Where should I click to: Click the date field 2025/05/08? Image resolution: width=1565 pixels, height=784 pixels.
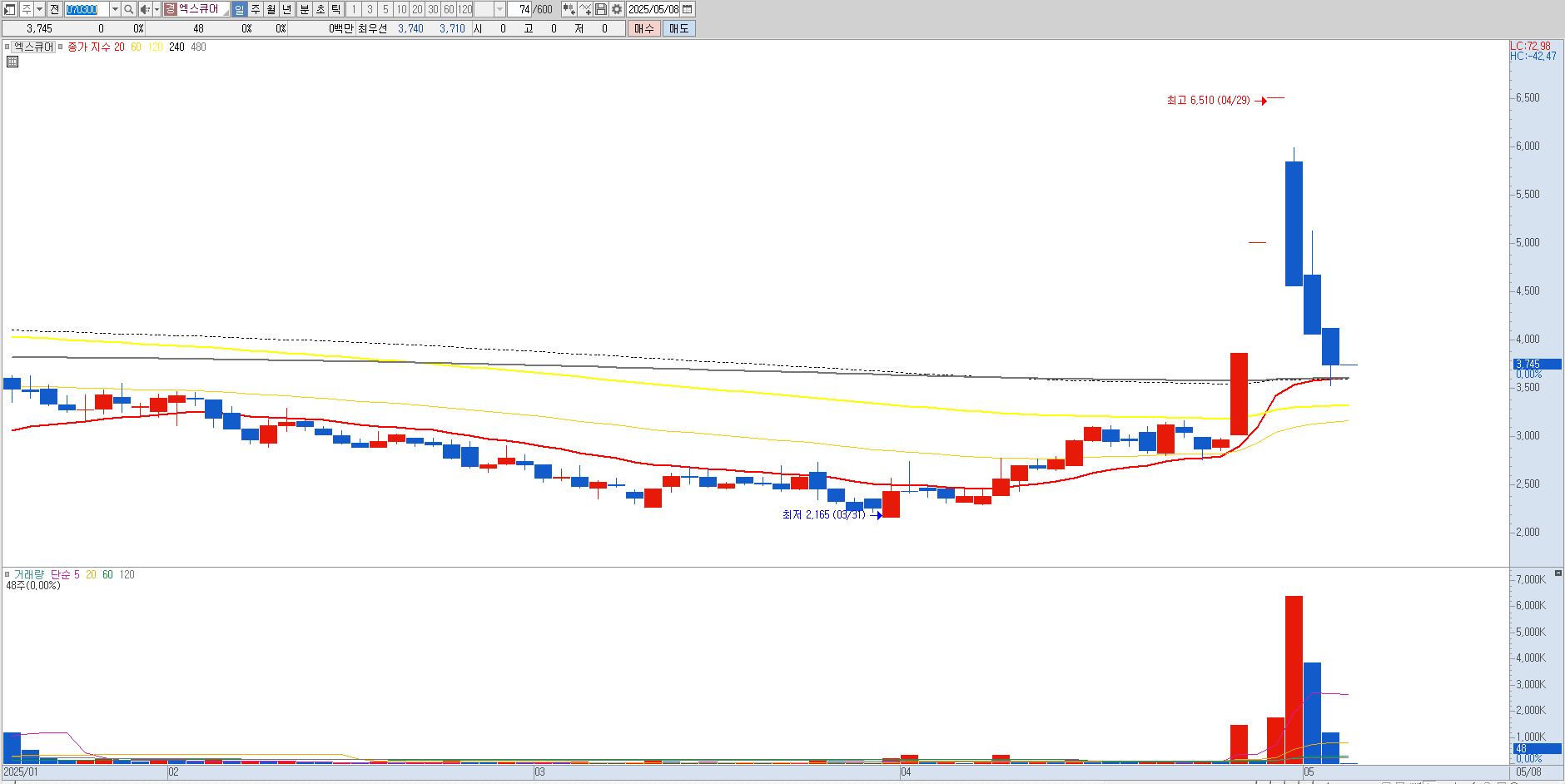click(x=653, y=9)
